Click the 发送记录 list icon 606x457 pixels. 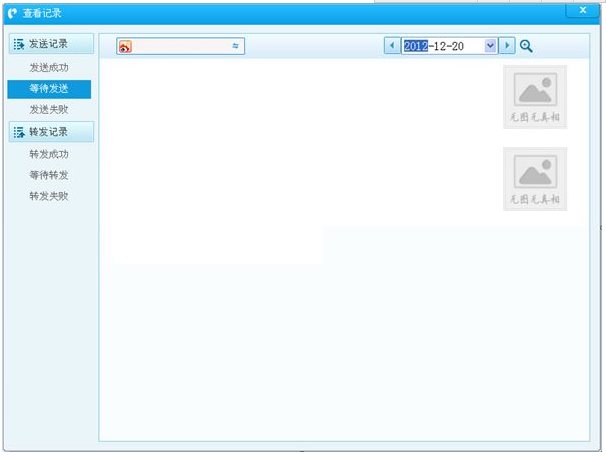19,44
